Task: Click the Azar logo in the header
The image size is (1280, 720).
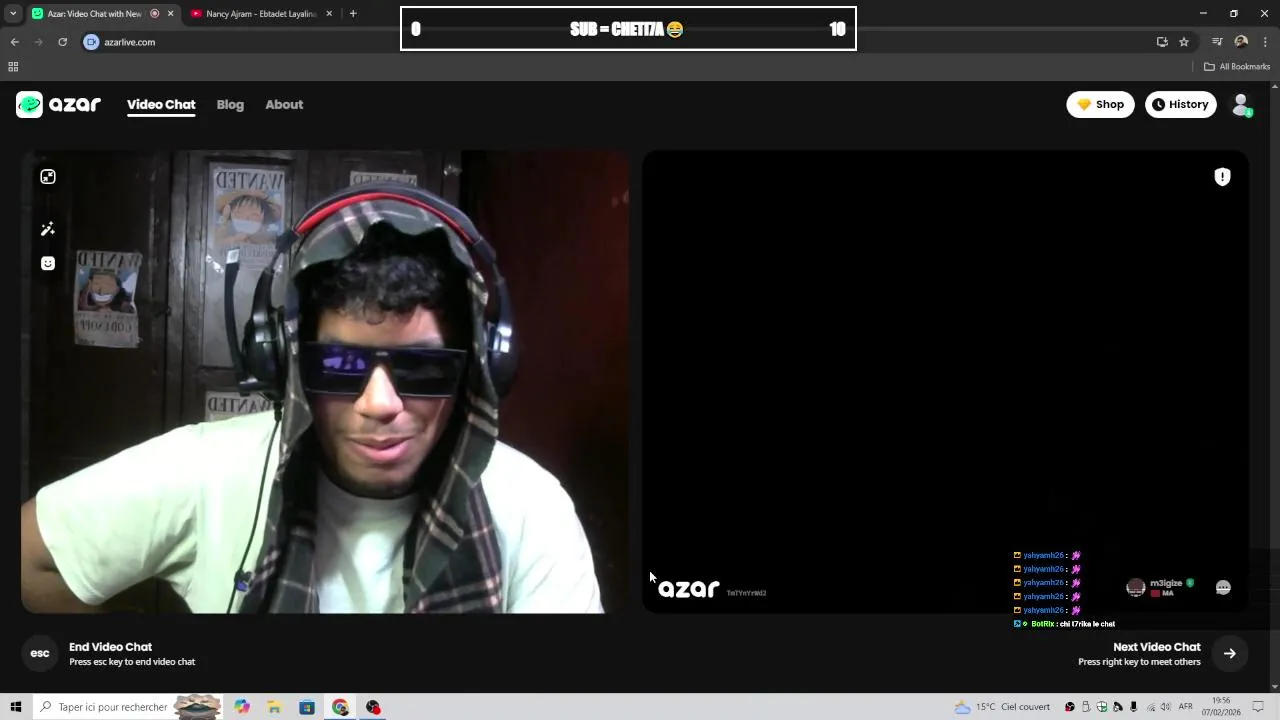Action: coord(58,104)
